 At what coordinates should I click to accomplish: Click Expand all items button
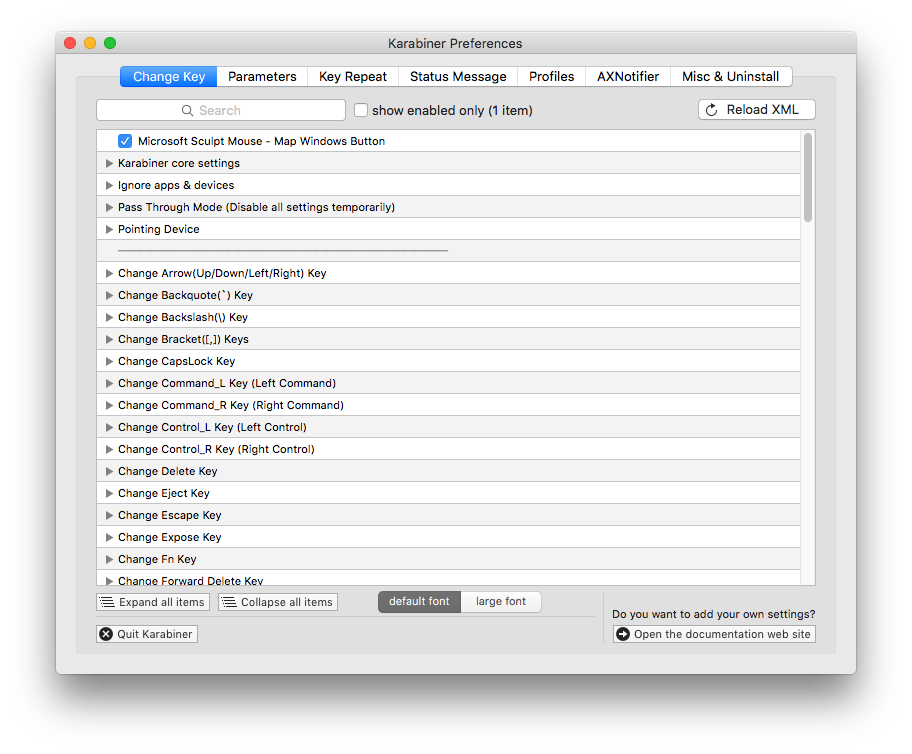pyautogui.click(x=153, y=602)
